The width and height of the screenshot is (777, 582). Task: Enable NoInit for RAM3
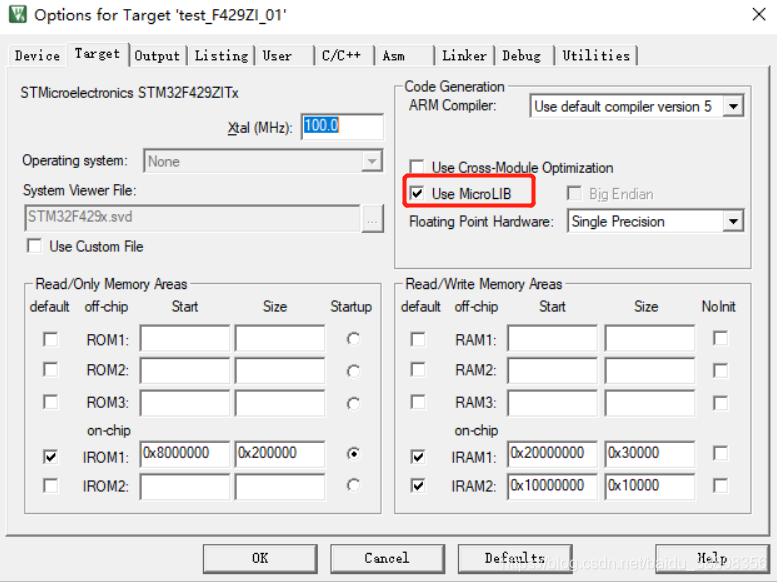(x=721, y=403)
